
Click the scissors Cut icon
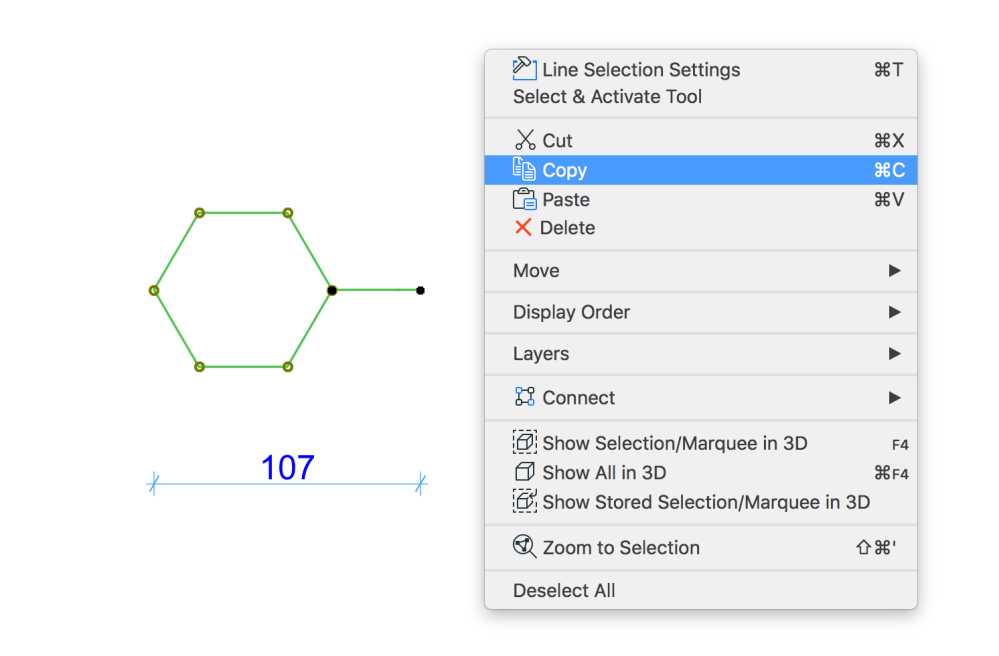pyautogui.click(x=525, y=140)
